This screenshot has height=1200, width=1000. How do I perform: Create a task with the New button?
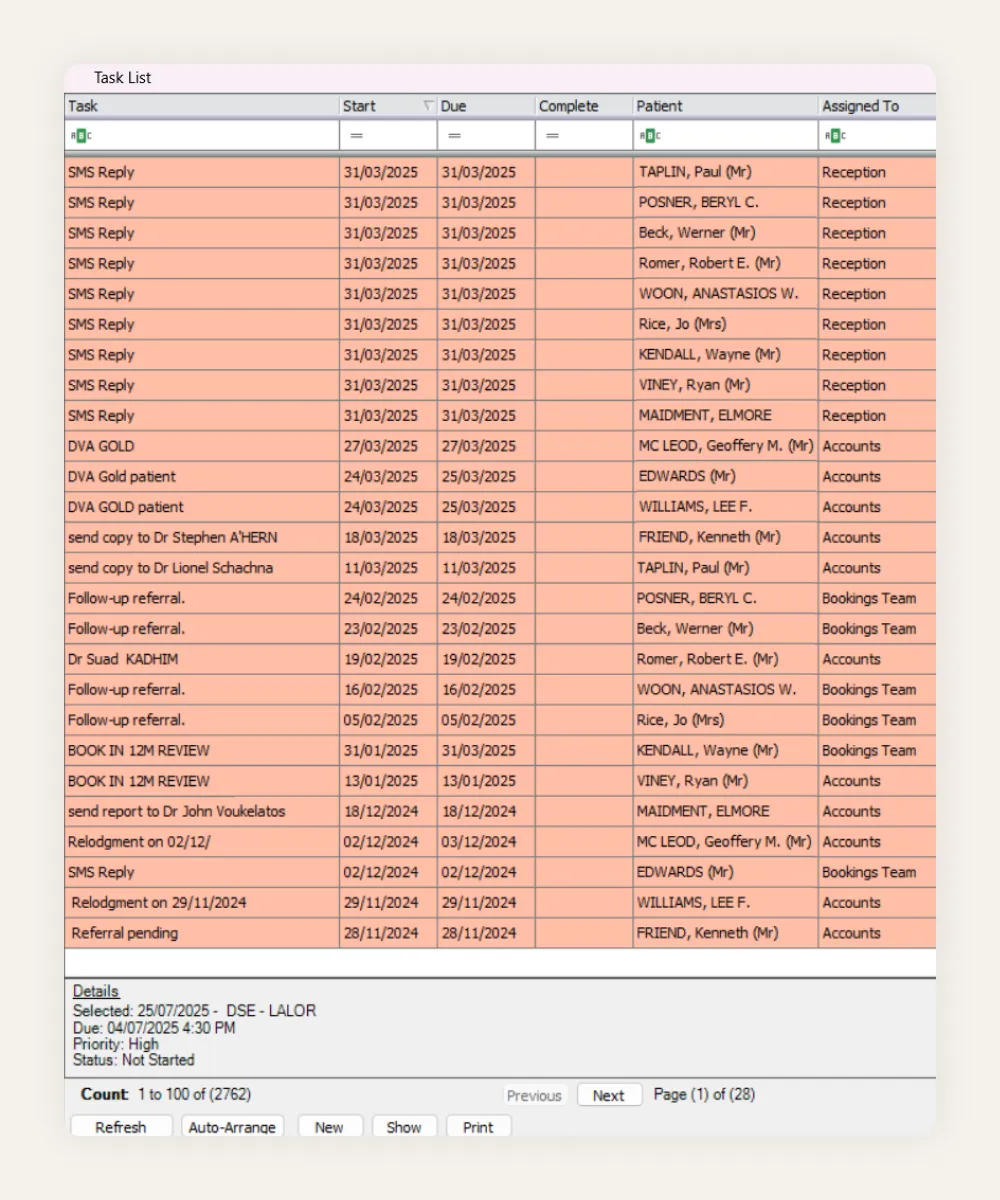point(329,1127)
